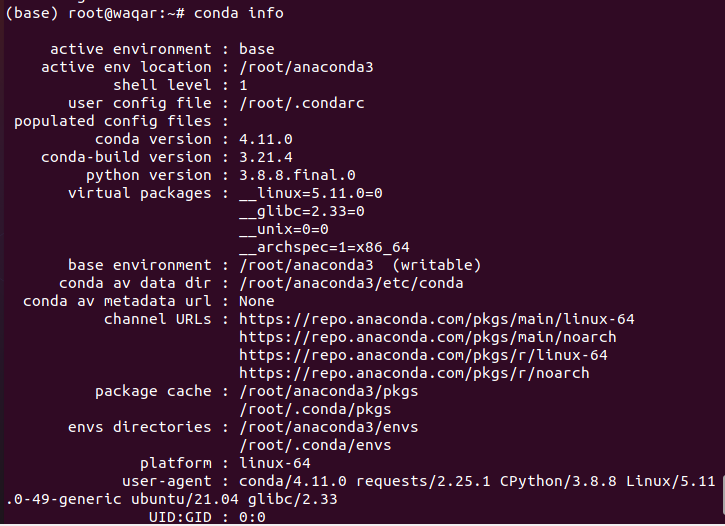
Task: Click the terminal scrollbar at the right edge
Action: pos(723,495)
